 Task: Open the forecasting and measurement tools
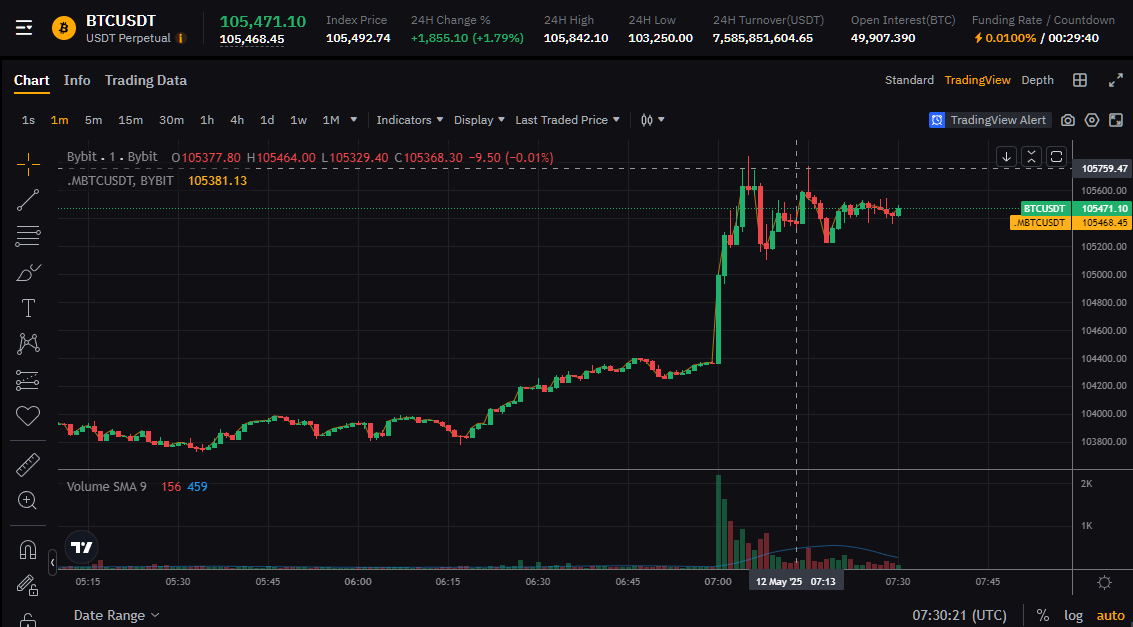click(28, 380)
